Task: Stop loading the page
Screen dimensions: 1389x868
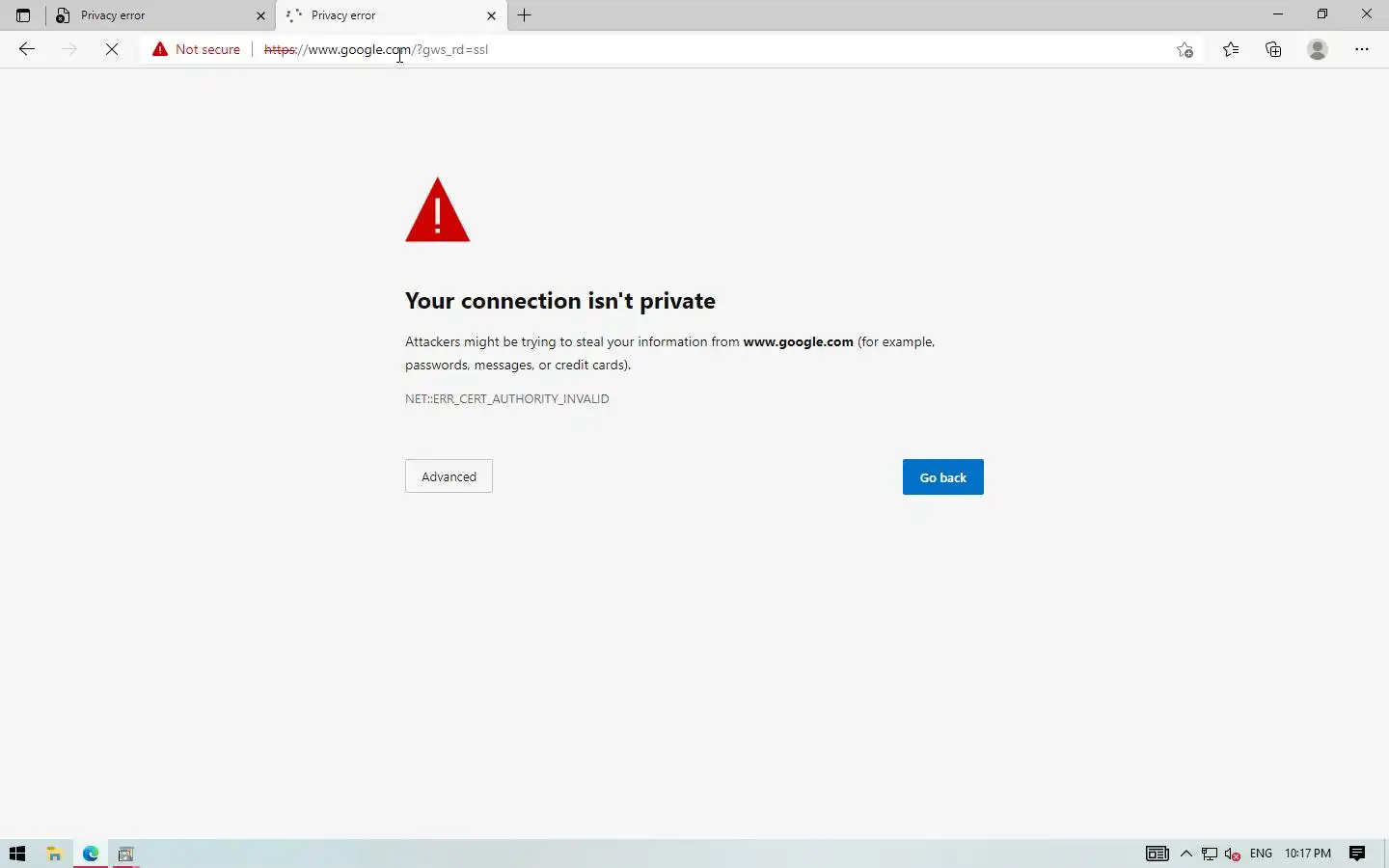Action: point(112,49)
